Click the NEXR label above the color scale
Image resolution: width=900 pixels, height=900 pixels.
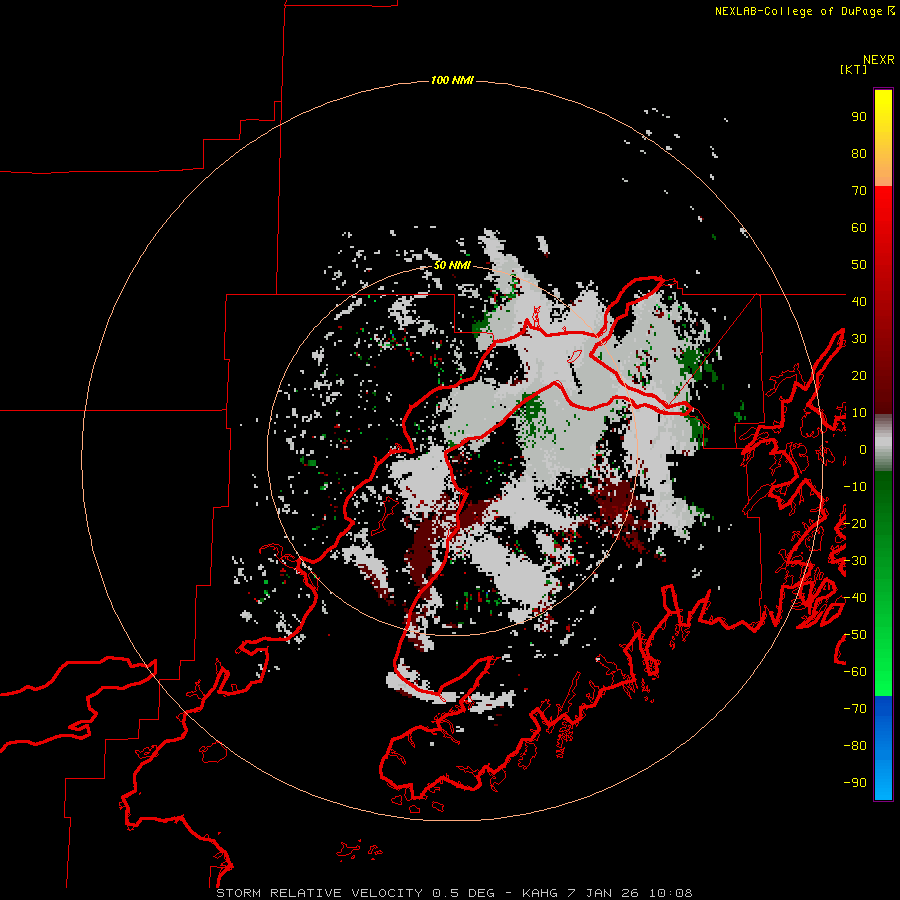879,60
